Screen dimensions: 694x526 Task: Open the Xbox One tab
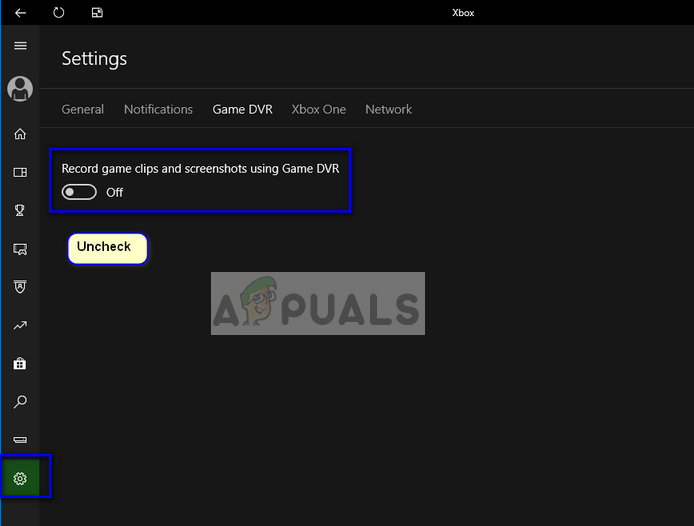coord(319,109)
